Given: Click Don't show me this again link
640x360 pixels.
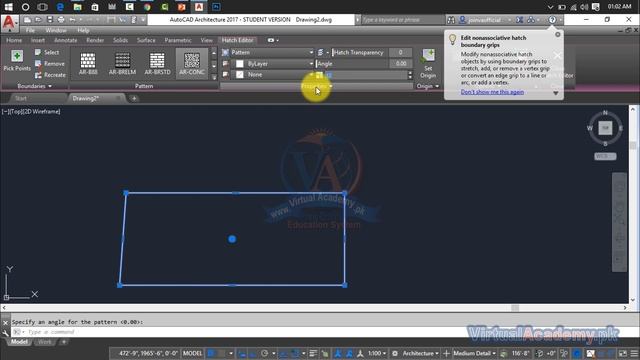Looking at the screenshot, I should [492, 92].
